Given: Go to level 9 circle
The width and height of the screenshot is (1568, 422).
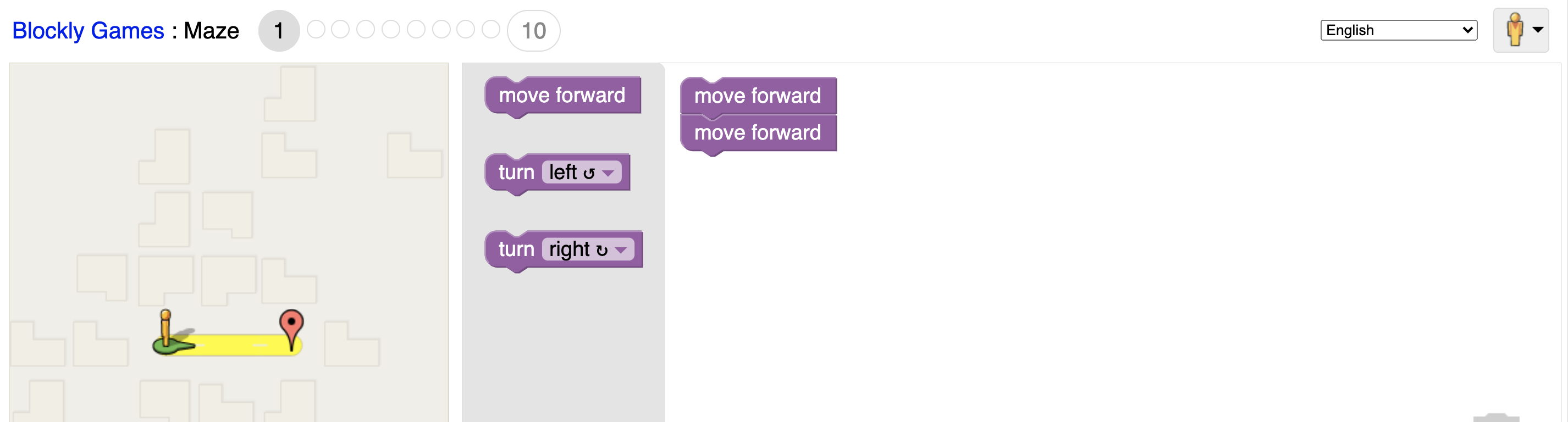Looking at the screenshot, I should coord(490,30).
